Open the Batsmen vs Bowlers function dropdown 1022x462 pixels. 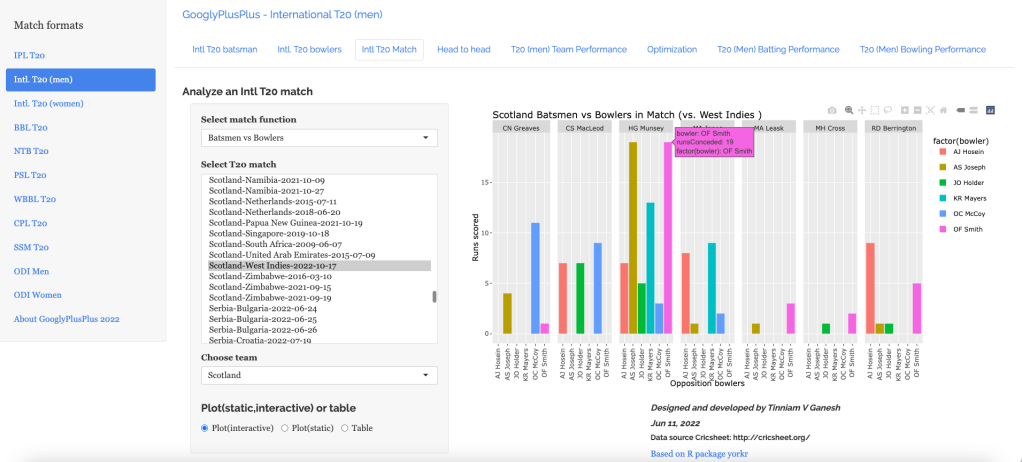(319, 137)
